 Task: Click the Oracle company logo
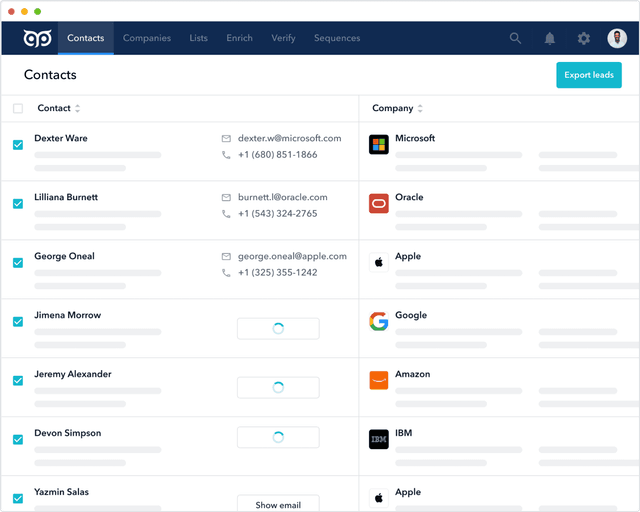click(378, 203)
